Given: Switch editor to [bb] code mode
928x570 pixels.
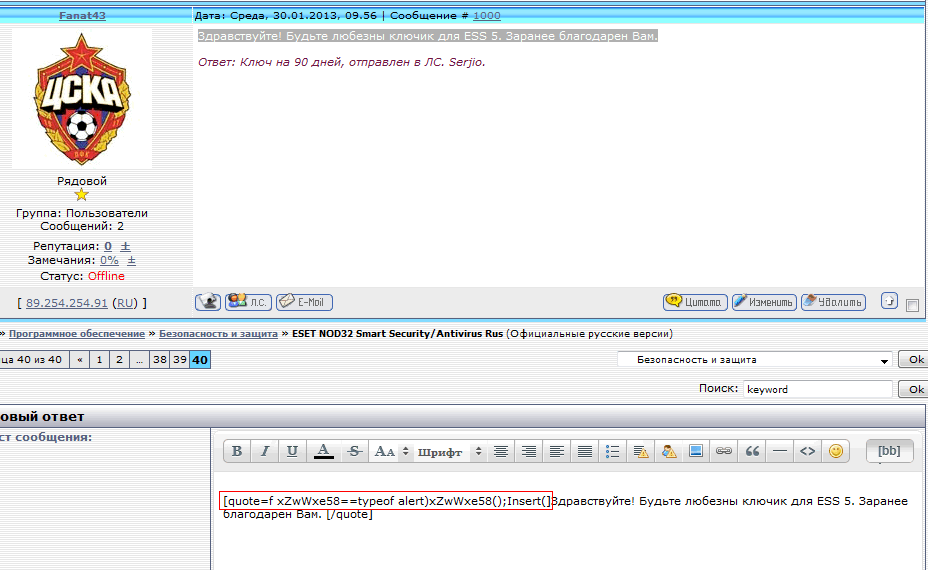Looking at the screenshot, I should 889,451.
